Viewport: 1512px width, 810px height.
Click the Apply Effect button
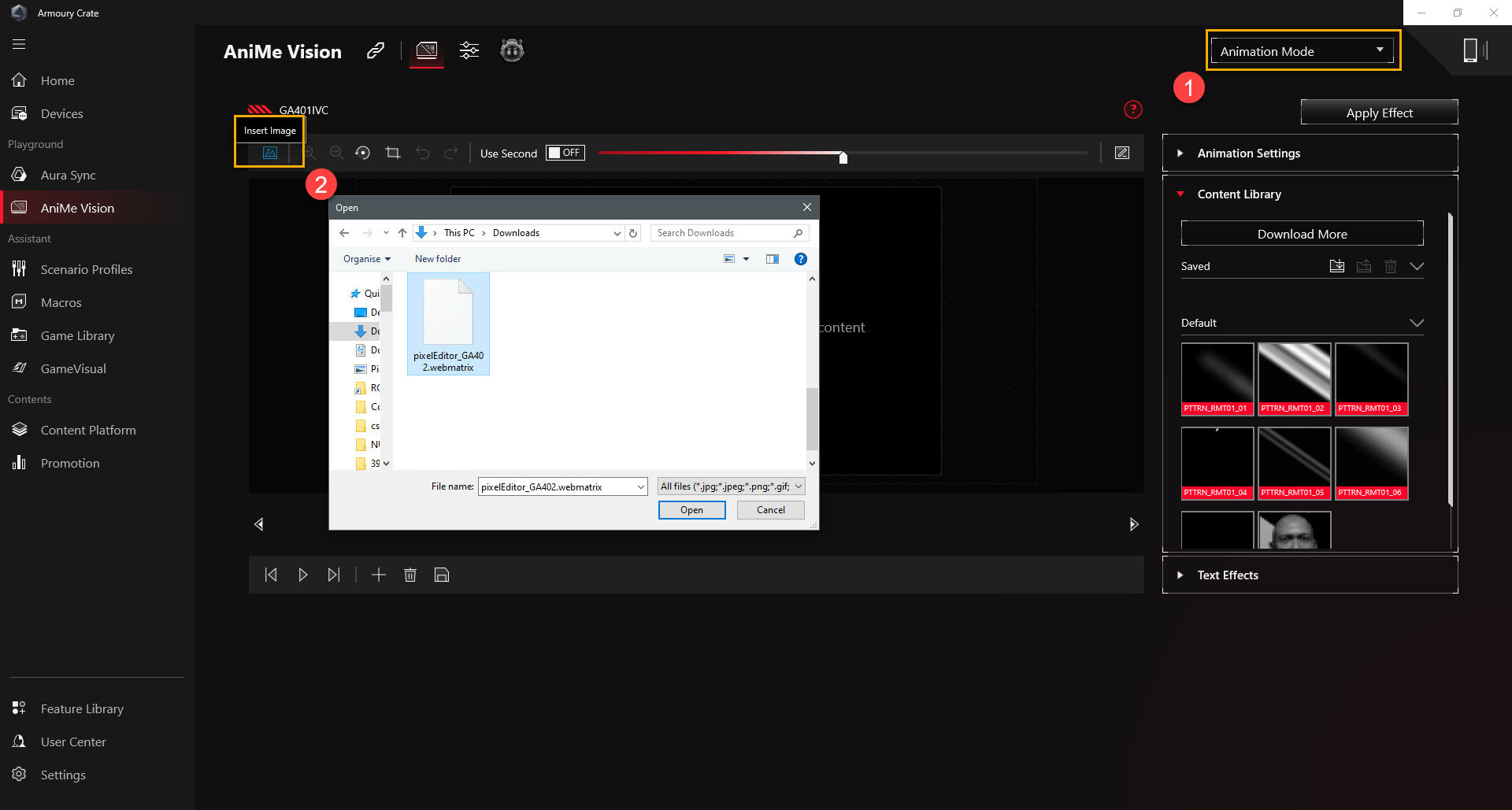coord(1379,113)
